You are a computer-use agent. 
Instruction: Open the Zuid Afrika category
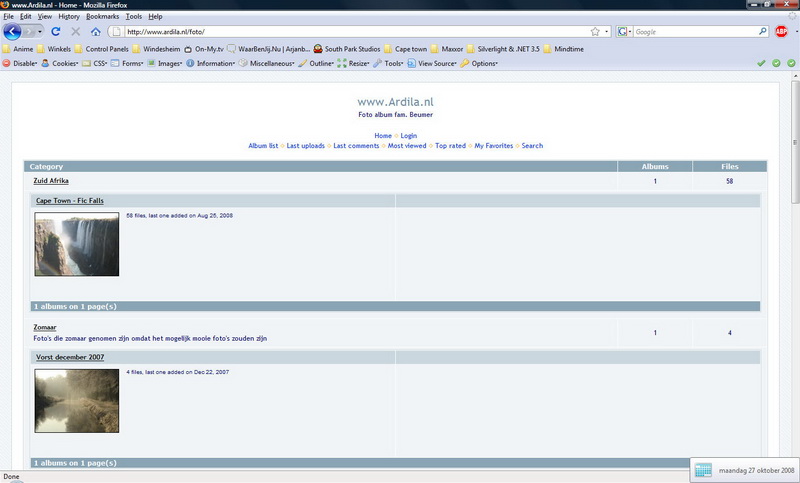51,181
